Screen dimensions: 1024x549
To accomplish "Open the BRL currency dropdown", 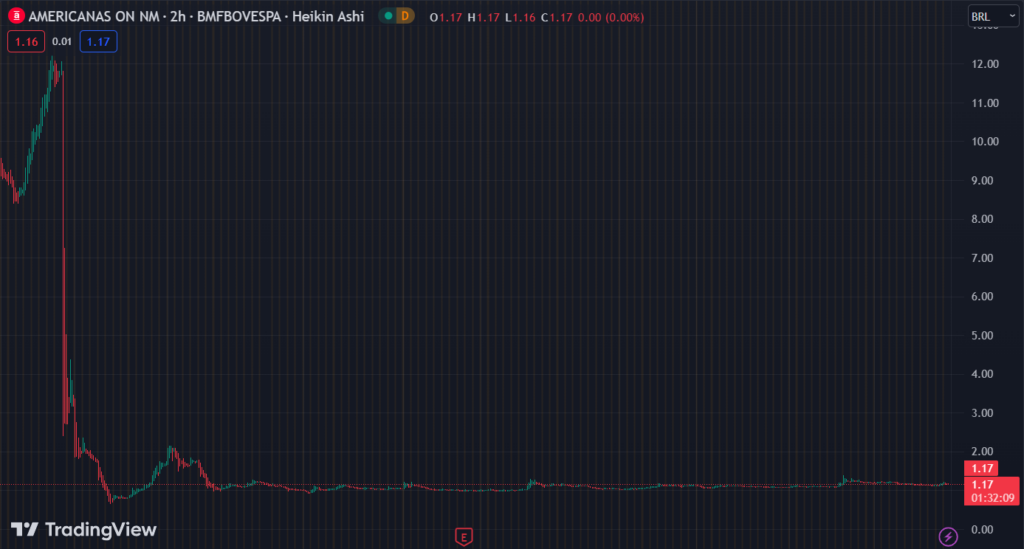I will coord(993,17).
